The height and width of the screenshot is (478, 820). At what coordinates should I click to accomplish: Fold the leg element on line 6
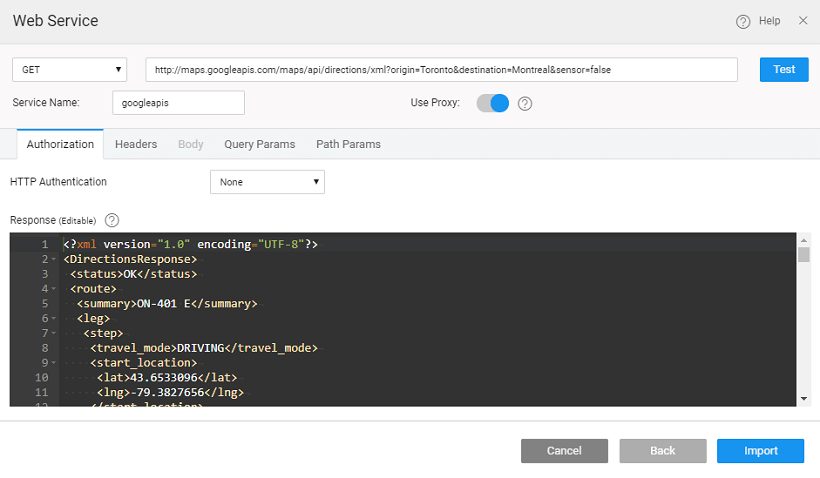click(x=54, y=319)
